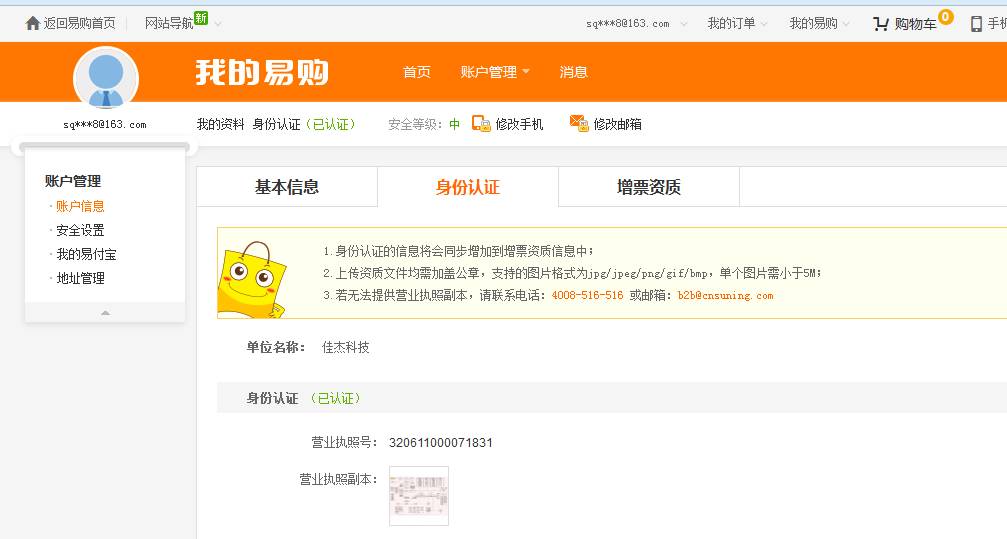Click the email b2b@cnsuning.com
The height and width of the screenshot is (539, 1007).
click(x=725, y=296)
